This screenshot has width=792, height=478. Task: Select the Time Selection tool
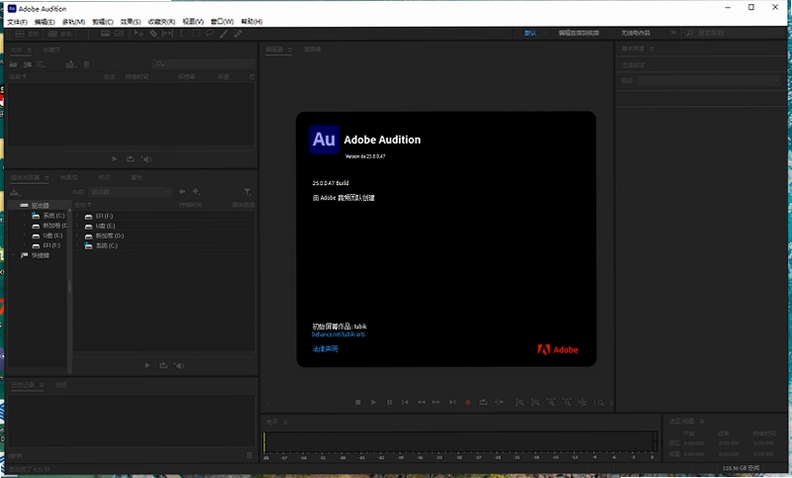click(x=181, y=34)
